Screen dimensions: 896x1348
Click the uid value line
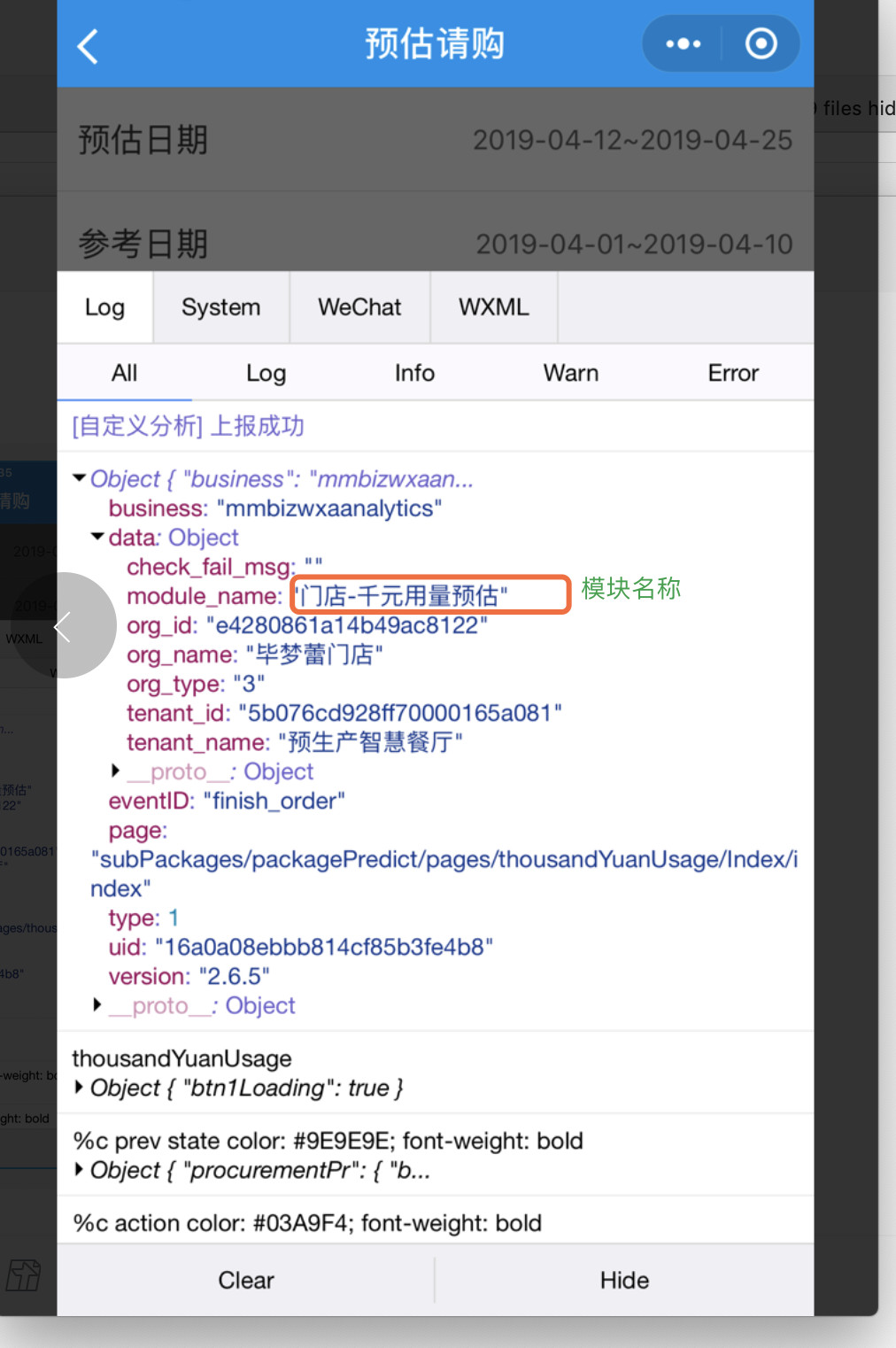pyautogui.click(x=301, y=947)
